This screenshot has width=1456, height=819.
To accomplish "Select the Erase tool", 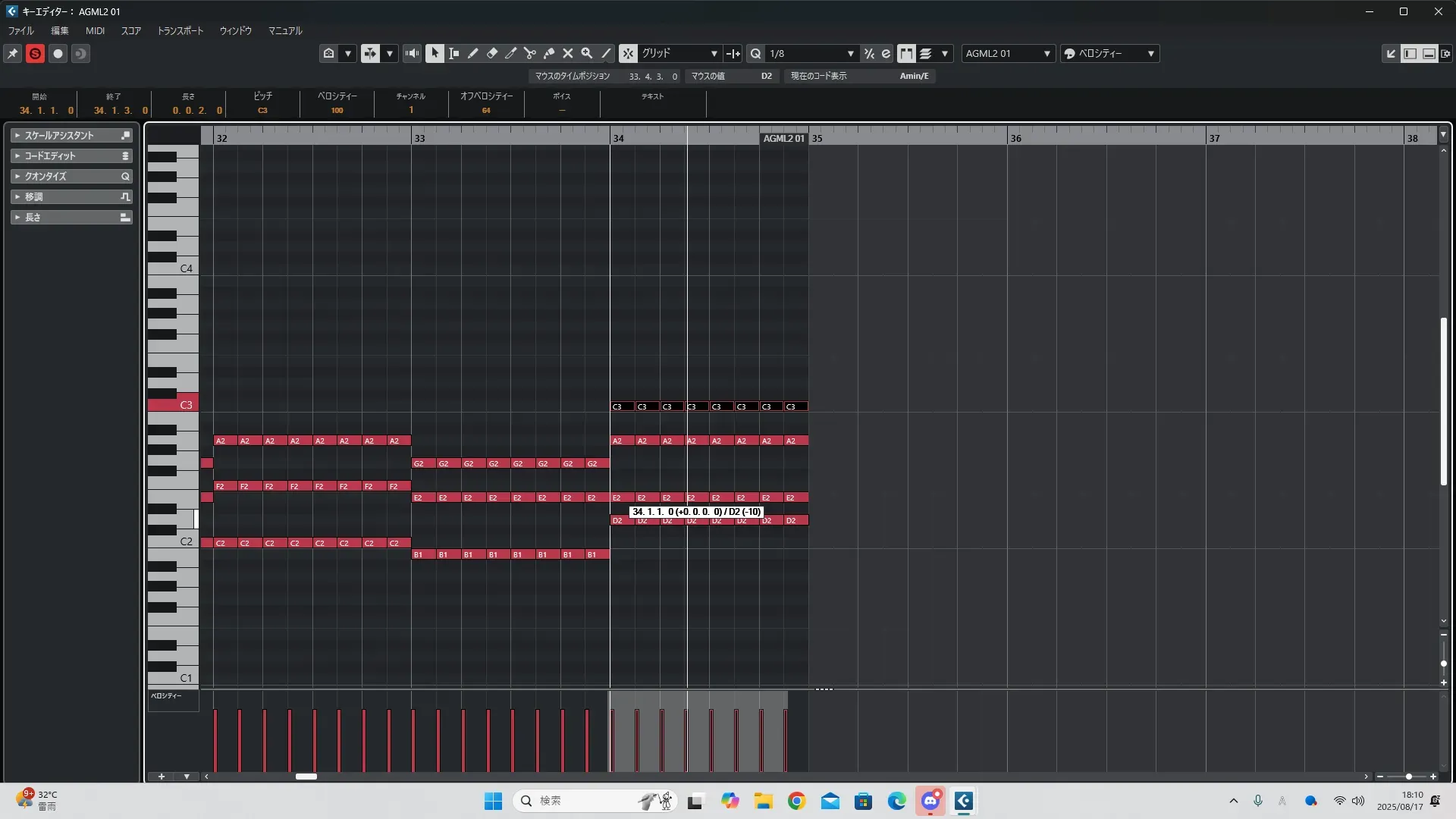I will [491, 53].
